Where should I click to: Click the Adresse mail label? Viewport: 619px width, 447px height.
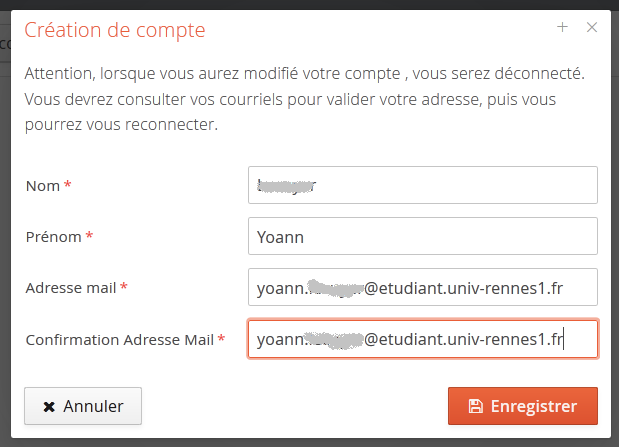click(71, 287)
